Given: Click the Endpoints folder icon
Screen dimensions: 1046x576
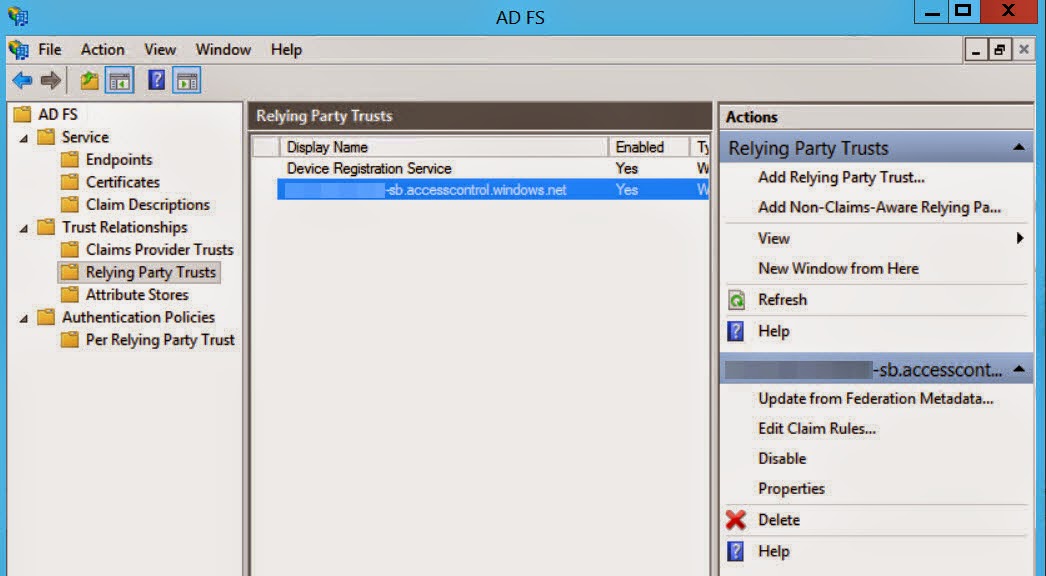Looking at the screenshot, I should coord(69,160).
